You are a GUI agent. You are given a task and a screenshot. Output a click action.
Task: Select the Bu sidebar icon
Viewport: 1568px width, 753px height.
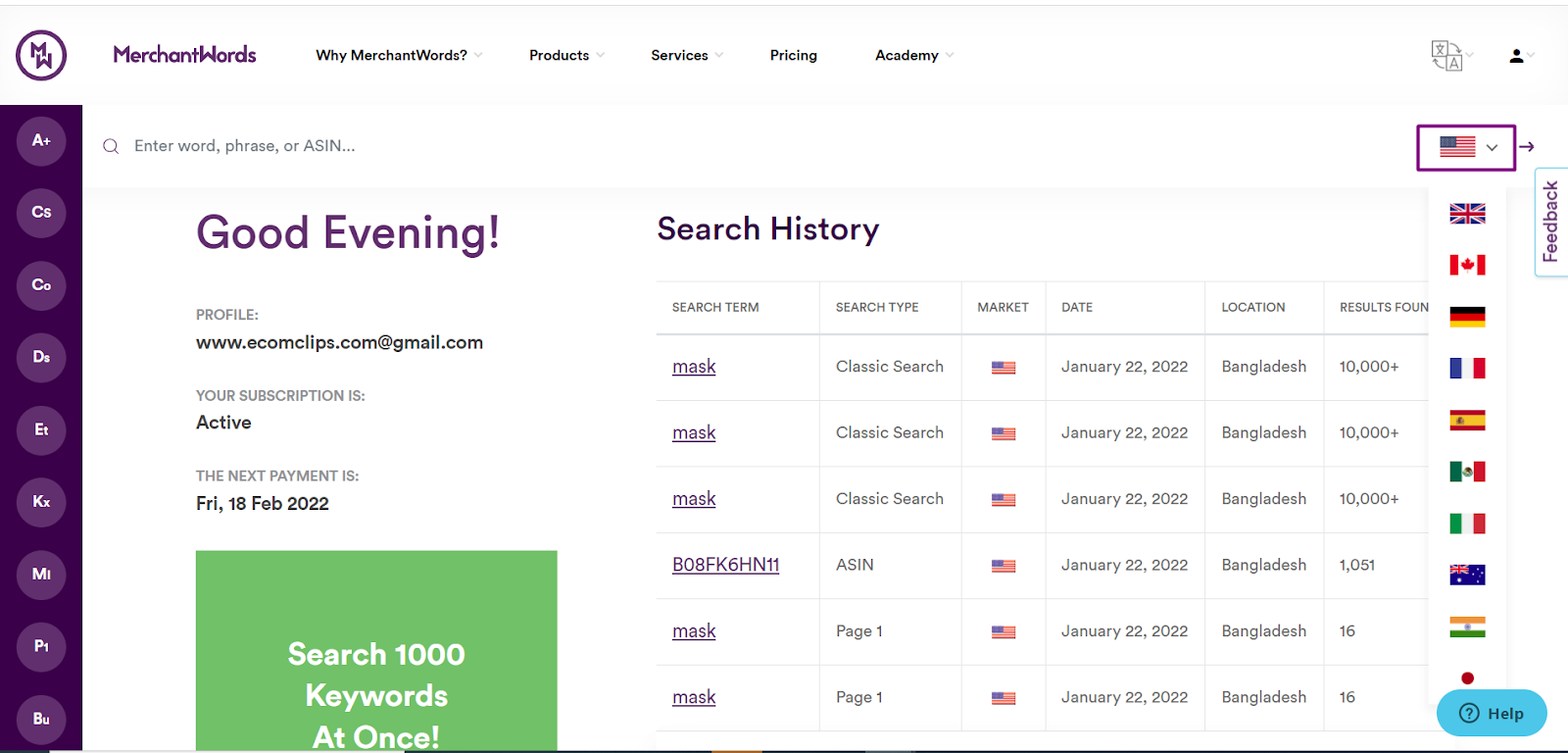tap(41, 719)
